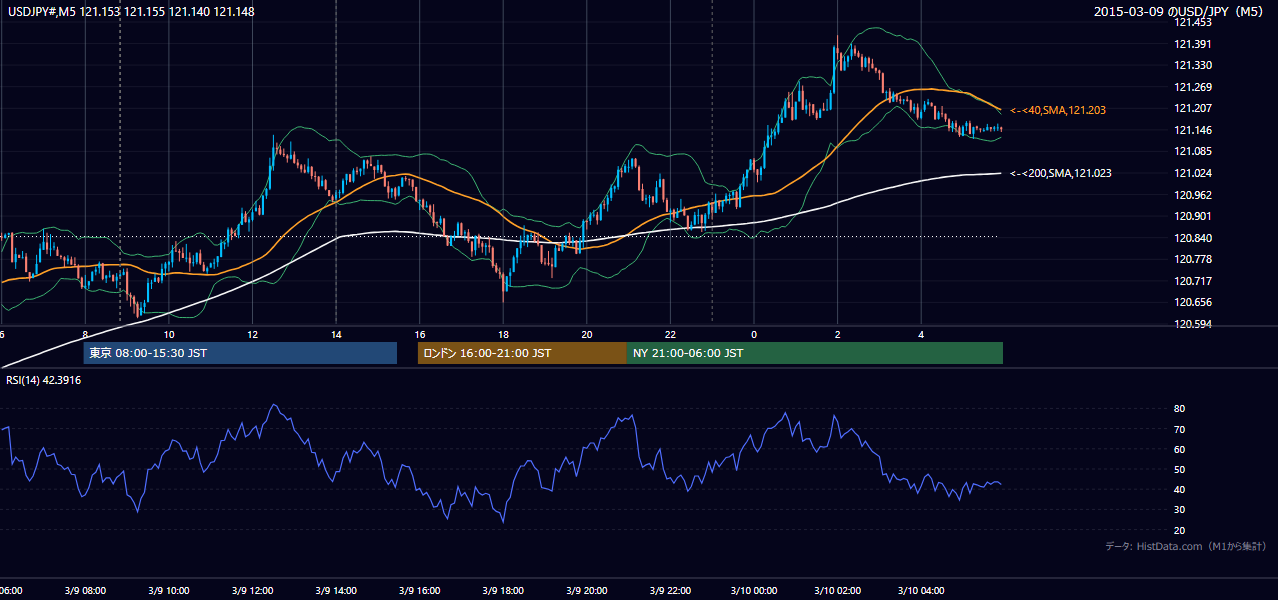Click the RSI 20 level label
This screenshot has width=1278, height=600.
pos(1180,530)
